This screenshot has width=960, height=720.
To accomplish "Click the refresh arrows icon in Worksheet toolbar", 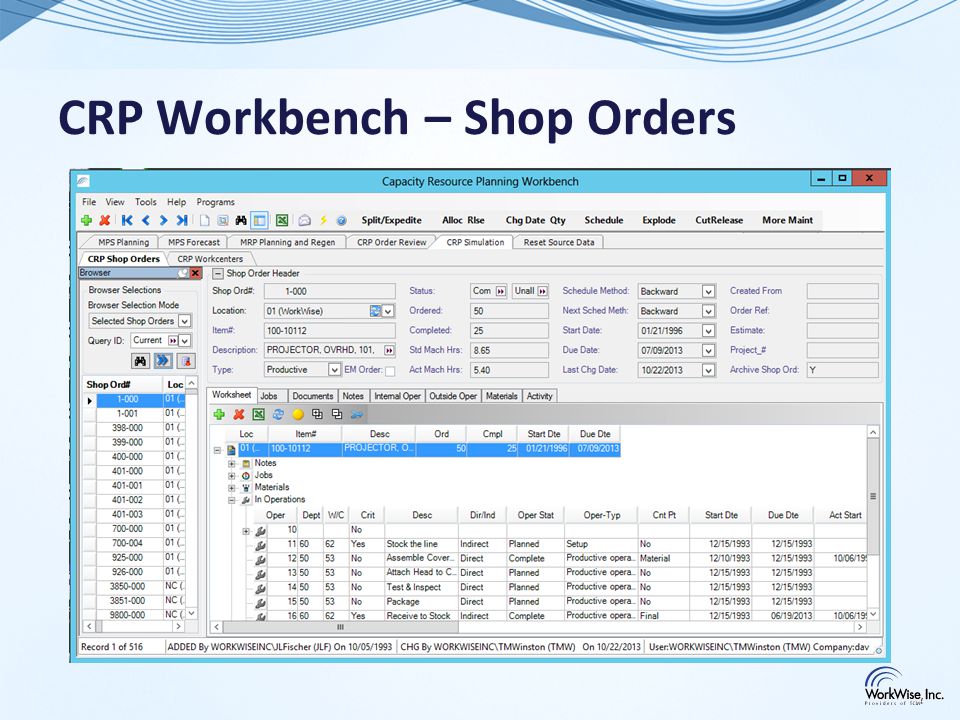I will point(278,414).
